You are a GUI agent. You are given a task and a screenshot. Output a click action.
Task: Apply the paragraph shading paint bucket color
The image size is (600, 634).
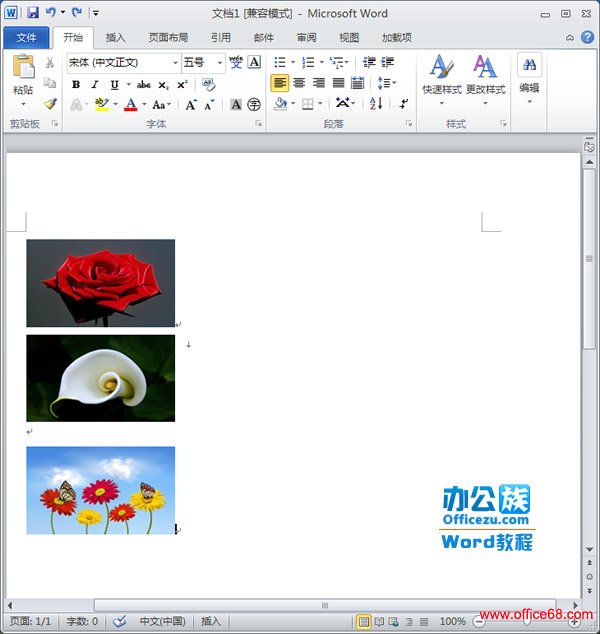[x=280, y=104]
